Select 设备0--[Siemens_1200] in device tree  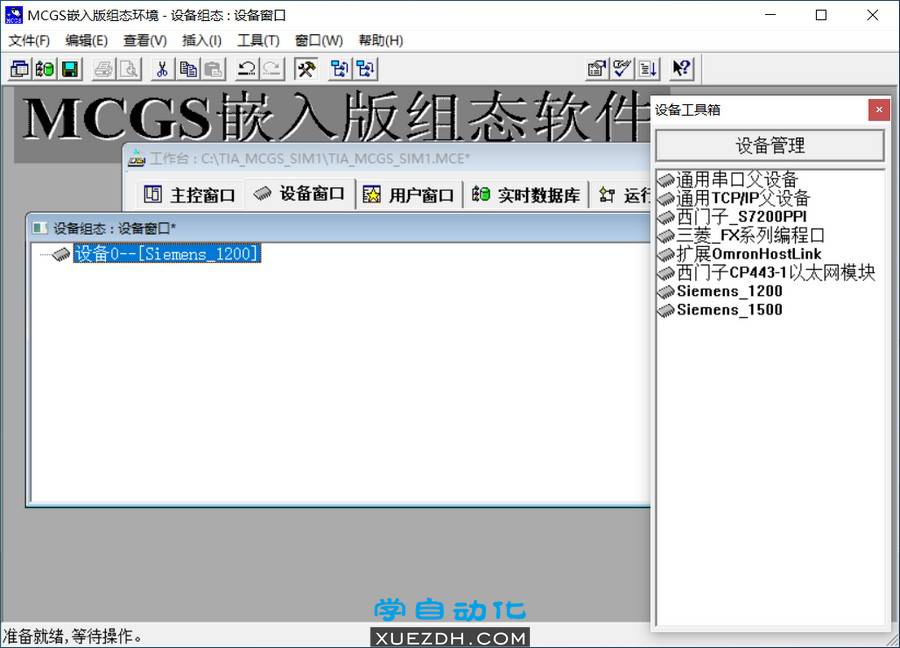click(167, 254)
